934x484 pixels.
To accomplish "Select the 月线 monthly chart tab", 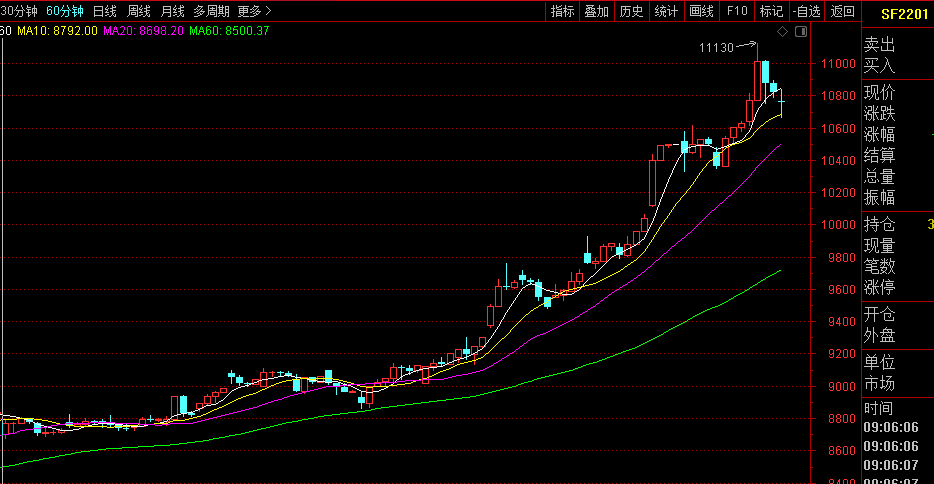I will [x=172, y=11].
